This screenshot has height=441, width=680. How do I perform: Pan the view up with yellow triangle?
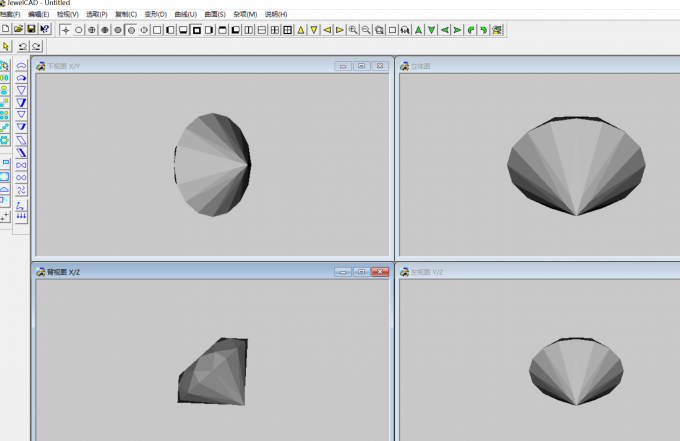click(x=301, y=30)
